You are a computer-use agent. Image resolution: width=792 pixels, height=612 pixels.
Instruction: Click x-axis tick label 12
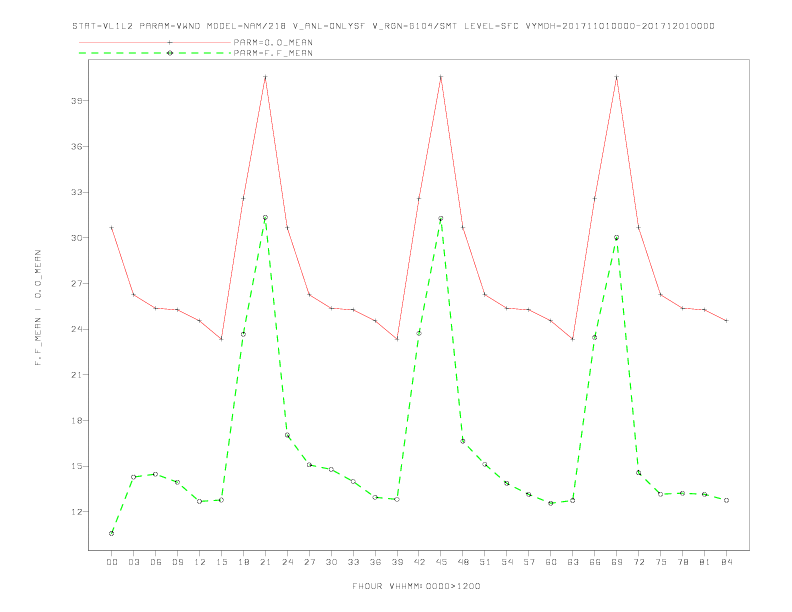tap(200, 562)
